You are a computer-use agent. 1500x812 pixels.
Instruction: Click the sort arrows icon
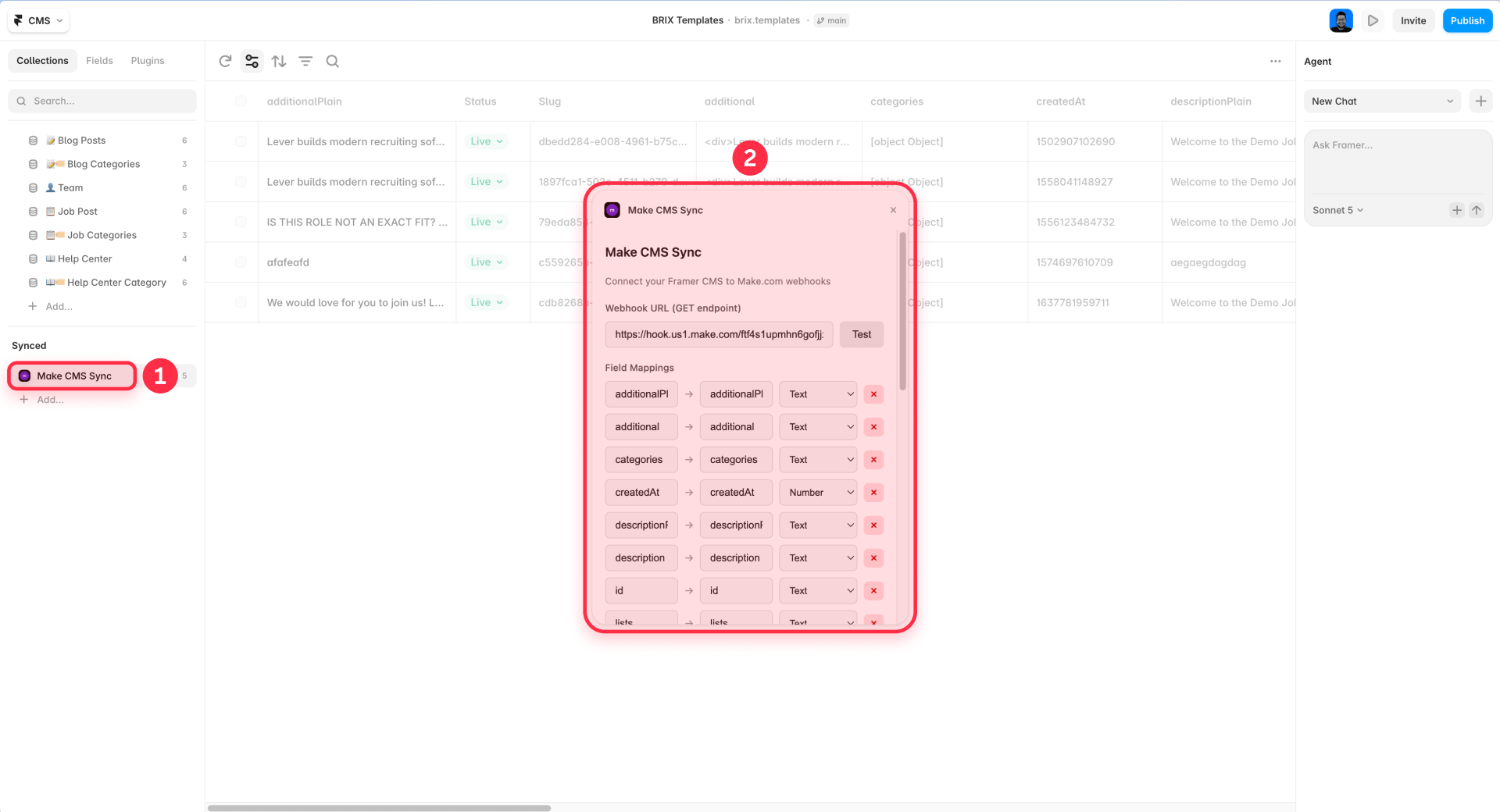279,61
